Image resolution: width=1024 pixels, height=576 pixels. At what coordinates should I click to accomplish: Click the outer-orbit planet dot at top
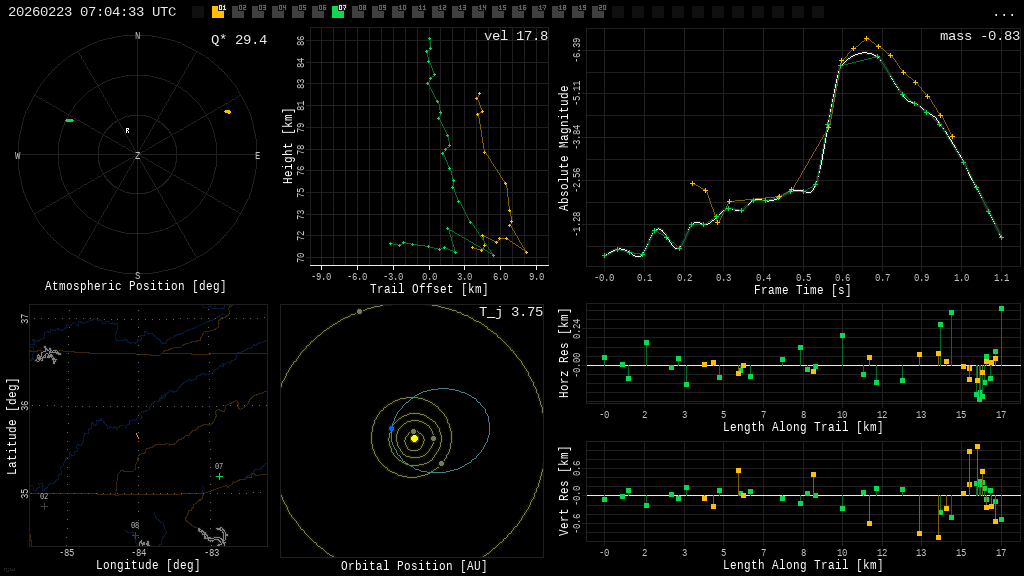tap(359, 312)
